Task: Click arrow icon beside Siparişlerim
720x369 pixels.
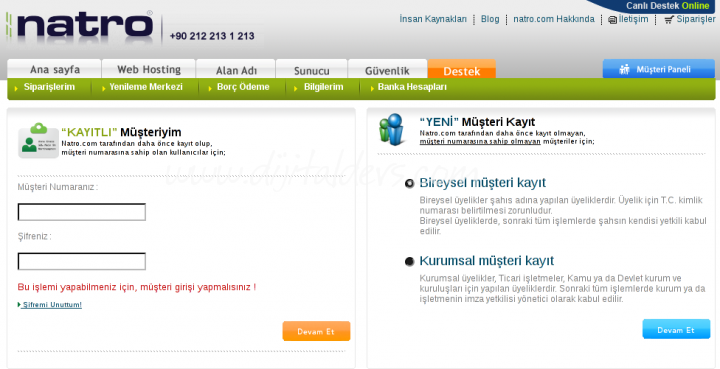Action: click(x=17, y=88)
